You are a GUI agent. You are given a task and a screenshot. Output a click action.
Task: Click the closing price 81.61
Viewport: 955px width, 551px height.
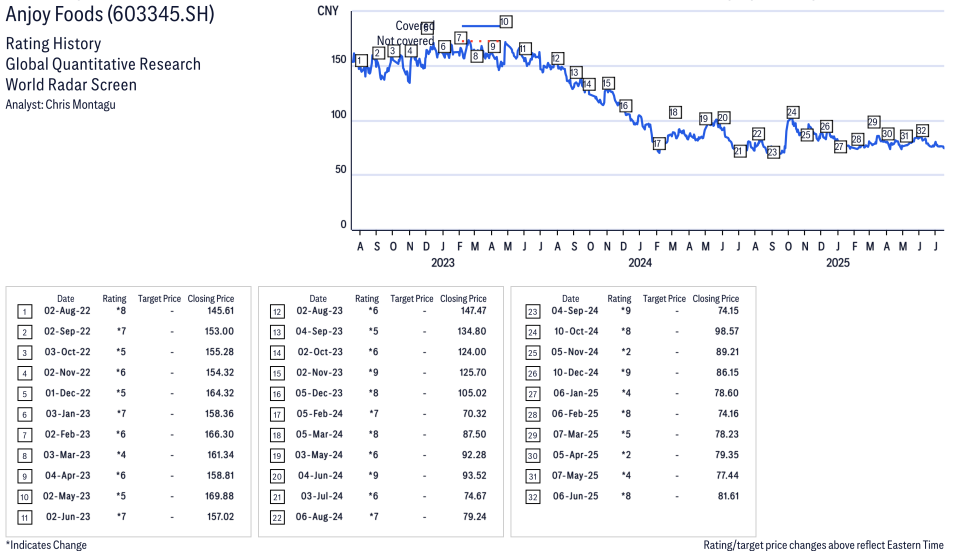[728, 496]
